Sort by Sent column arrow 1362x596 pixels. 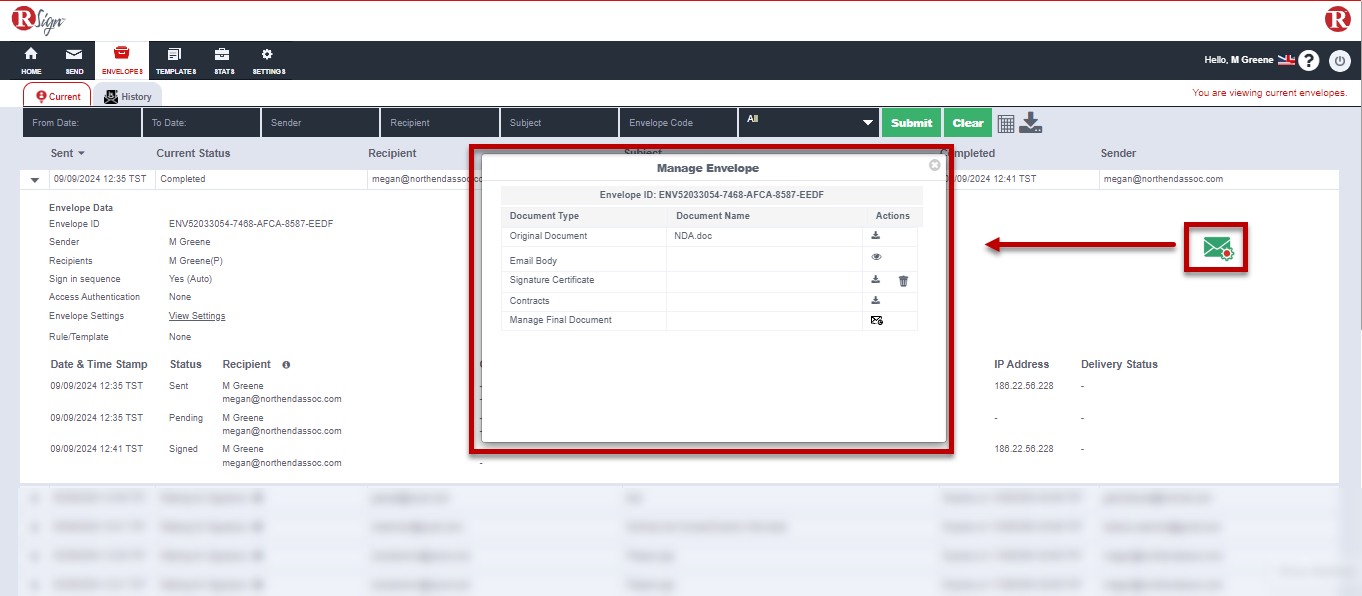(81, 154)
